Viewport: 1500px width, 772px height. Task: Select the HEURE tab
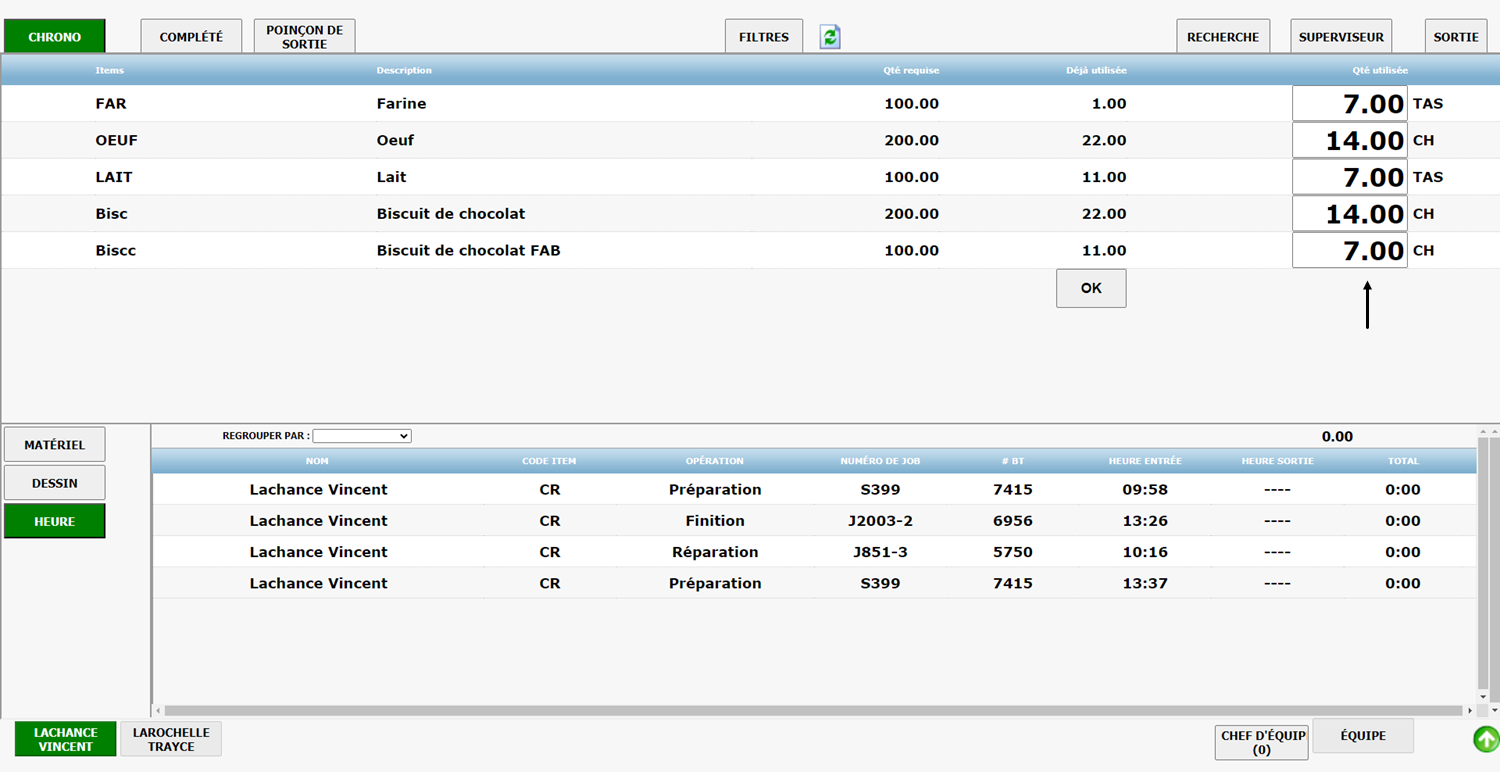click(55, 521)
